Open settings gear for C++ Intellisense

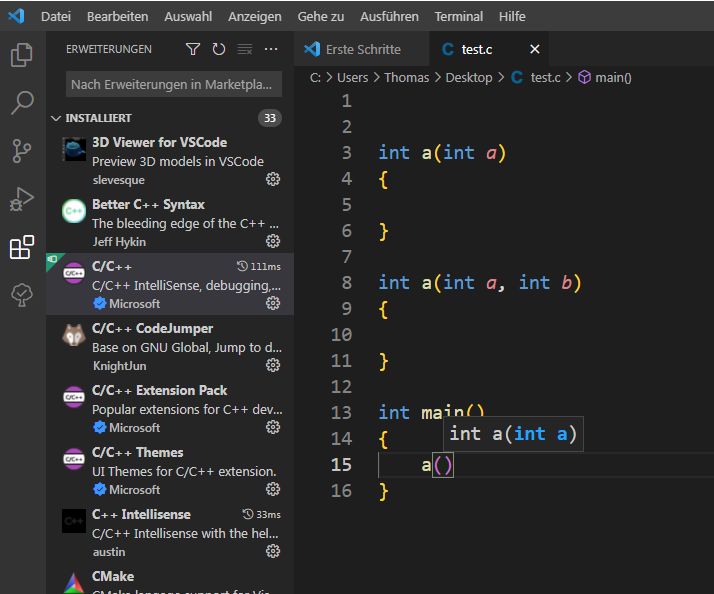pyautogui.click(x=273, y=551)
